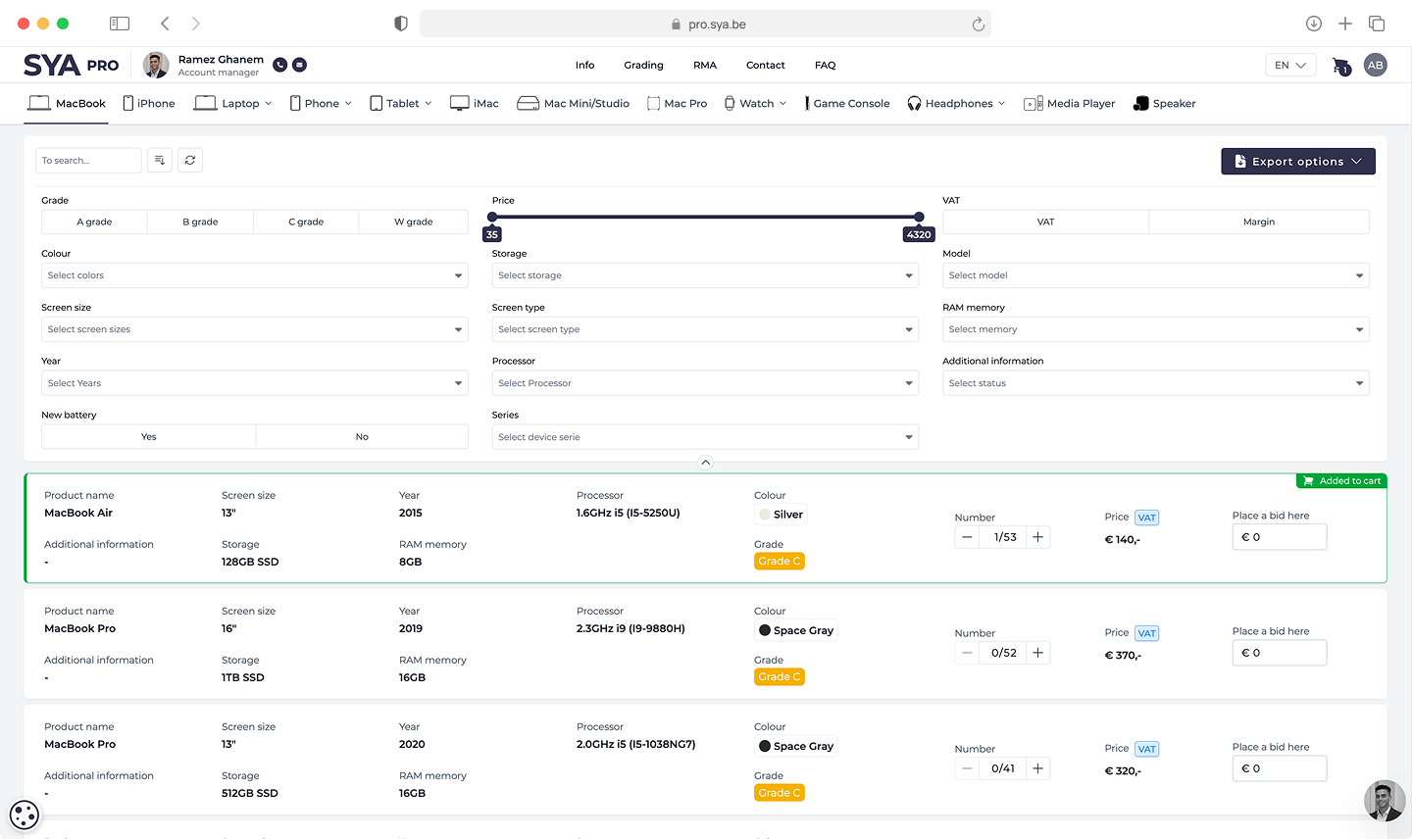Go to the Game Console category
This screenshot has height=840, width=1412.
[x=847, y=104]
